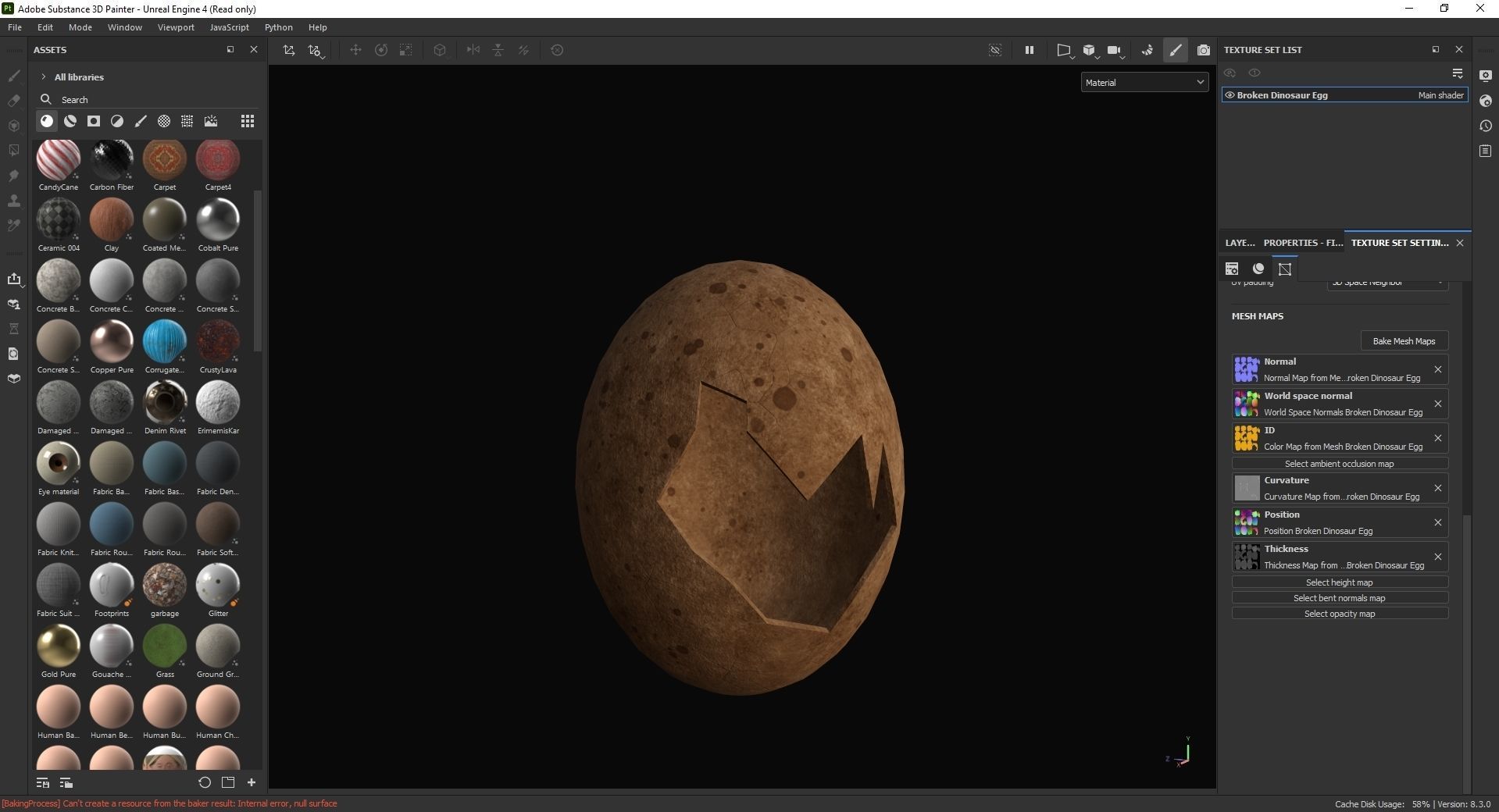
Task: Click the Smart materials filter icon
Action: point(70,121)
